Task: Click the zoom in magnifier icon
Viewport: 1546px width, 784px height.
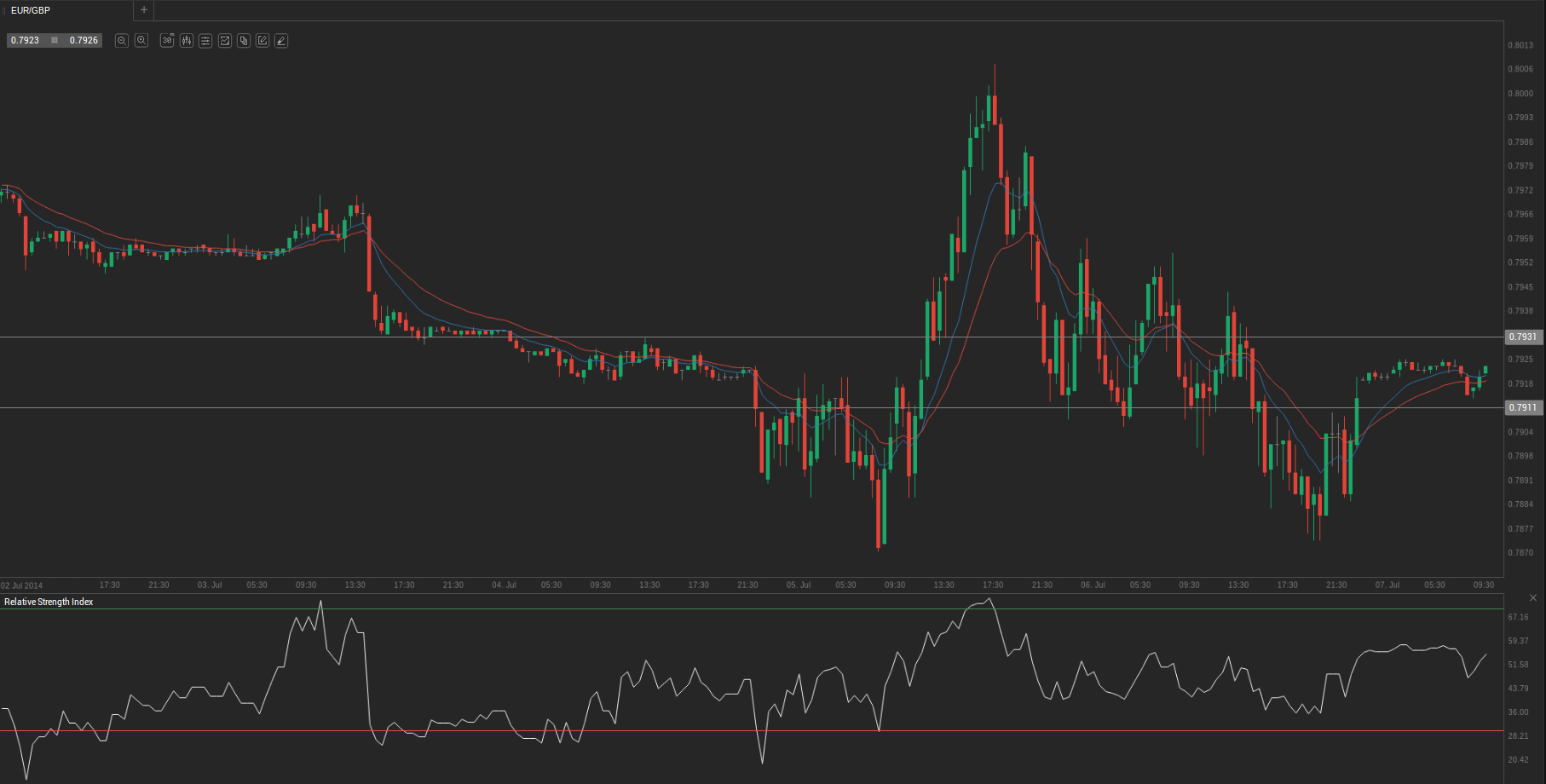Action: (x=141, y=41)
